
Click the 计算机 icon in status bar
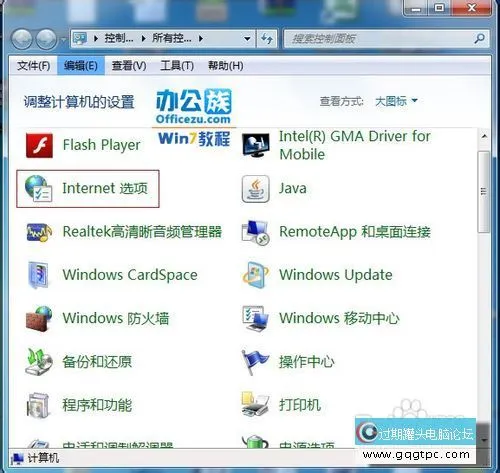coord(17,459)
